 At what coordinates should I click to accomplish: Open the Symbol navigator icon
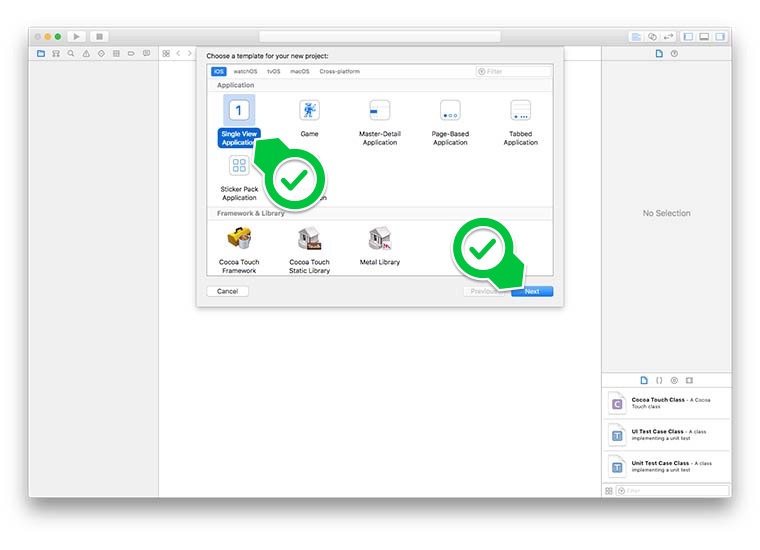pyautogui.click(x=56, y=53)
